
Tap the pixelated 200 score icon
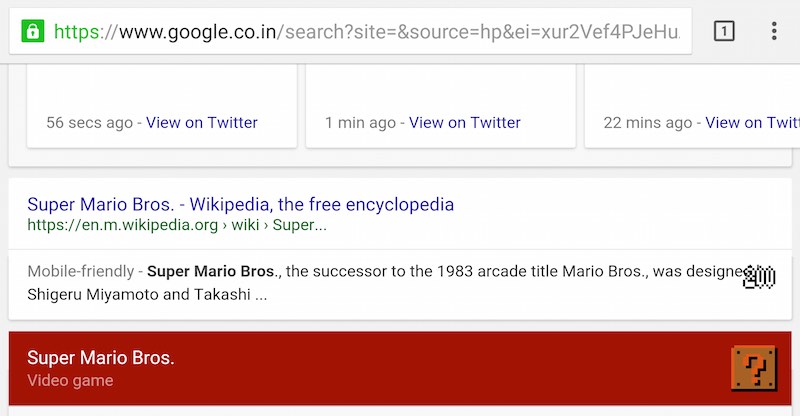(759, 277)
